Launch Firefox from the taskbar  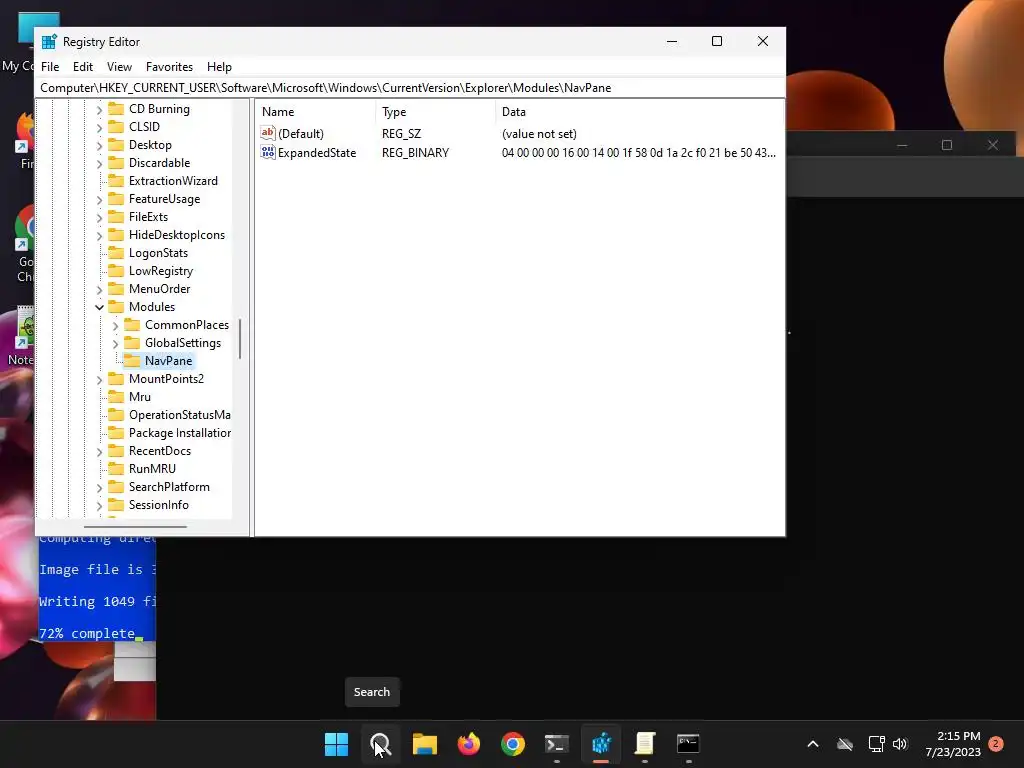pyautogui.click(x=468, y=744)
